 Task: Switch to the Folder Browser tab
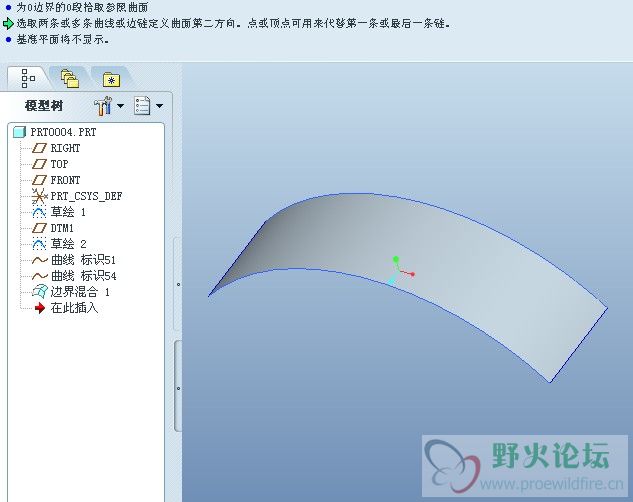tap(69, 78)
